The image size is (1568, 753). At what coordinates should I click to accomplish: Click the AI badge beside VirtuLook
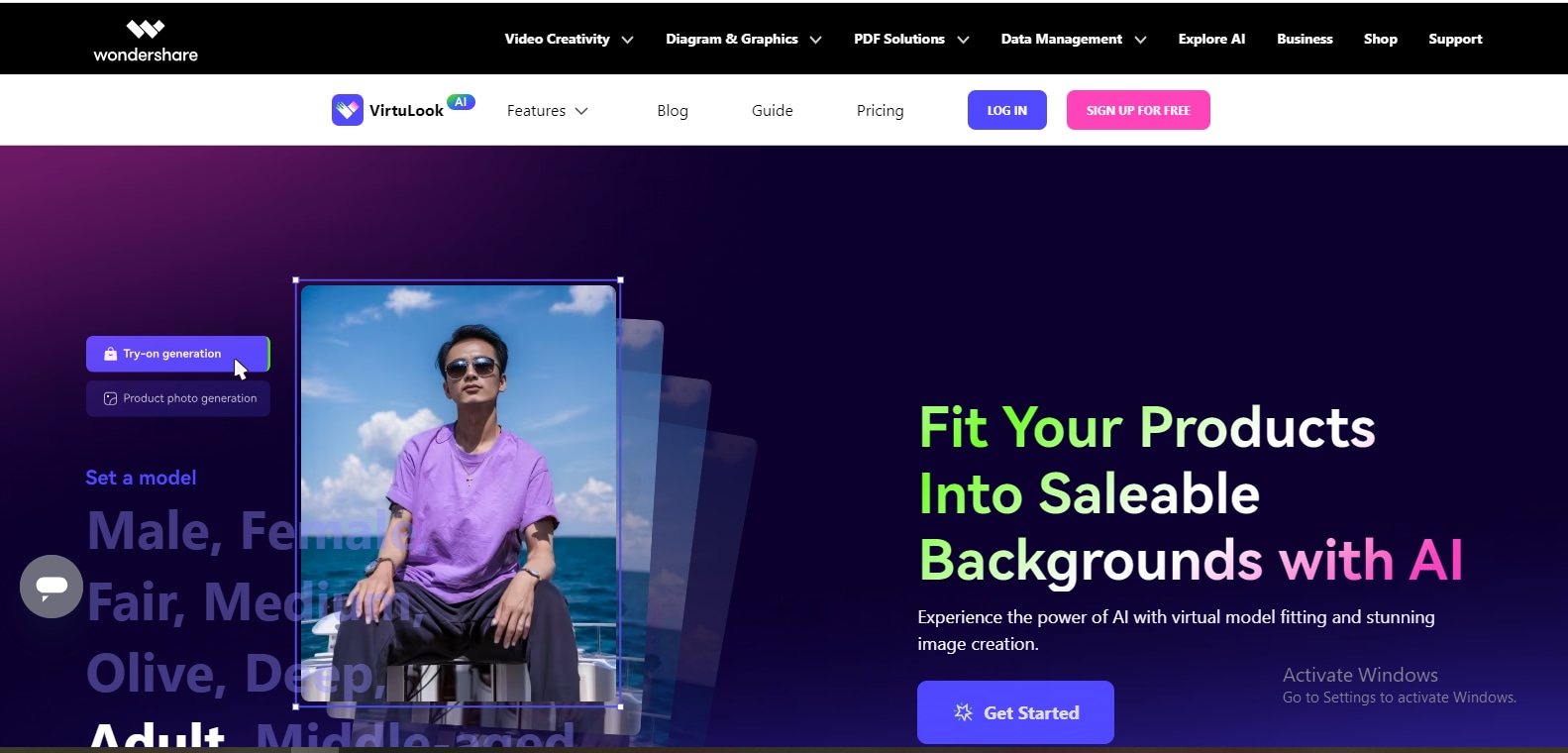click(461, 102)
